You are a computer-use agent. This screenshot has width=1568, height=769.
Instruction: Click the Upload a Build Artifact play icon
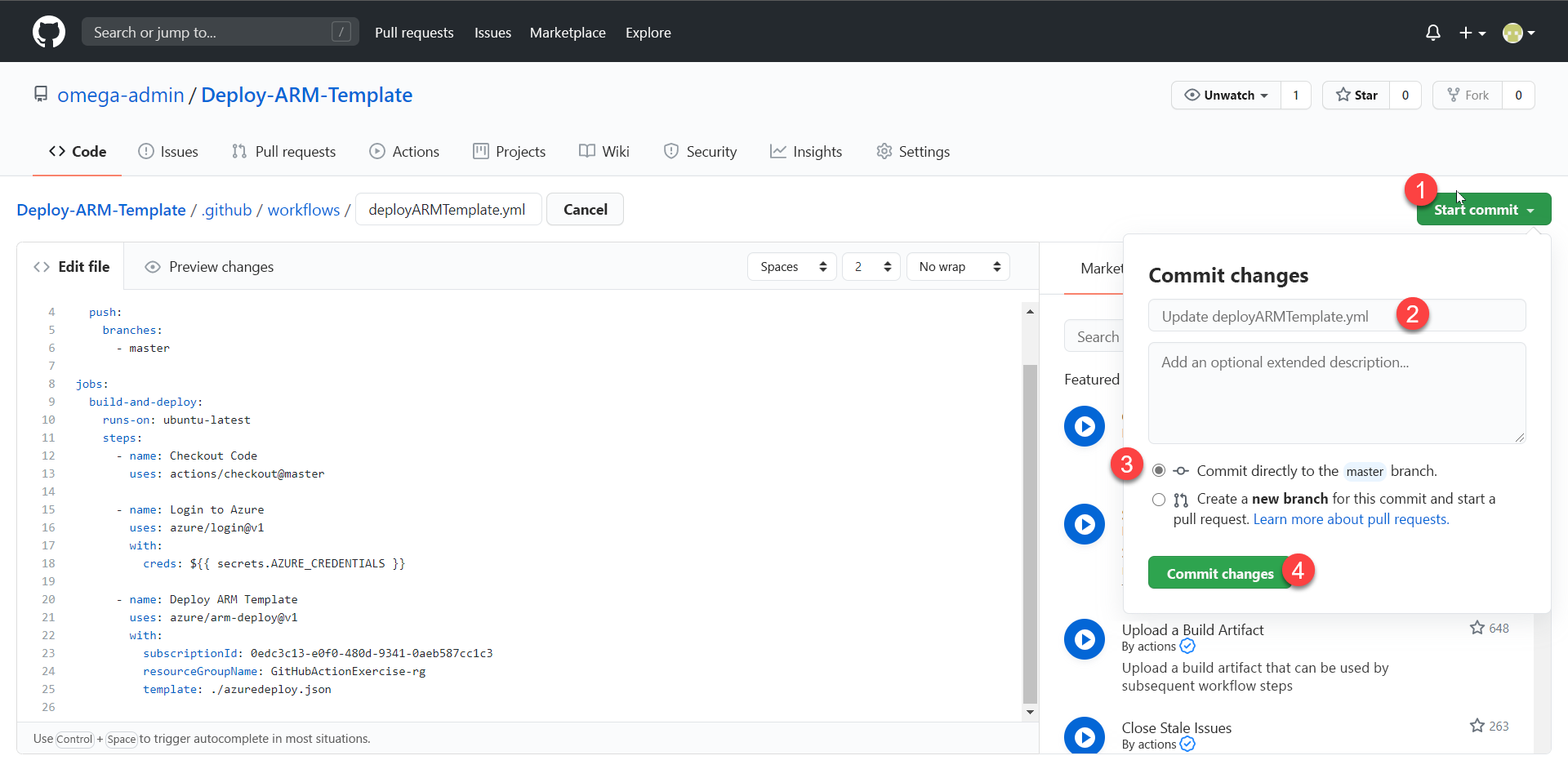[x=1085, y=639]
